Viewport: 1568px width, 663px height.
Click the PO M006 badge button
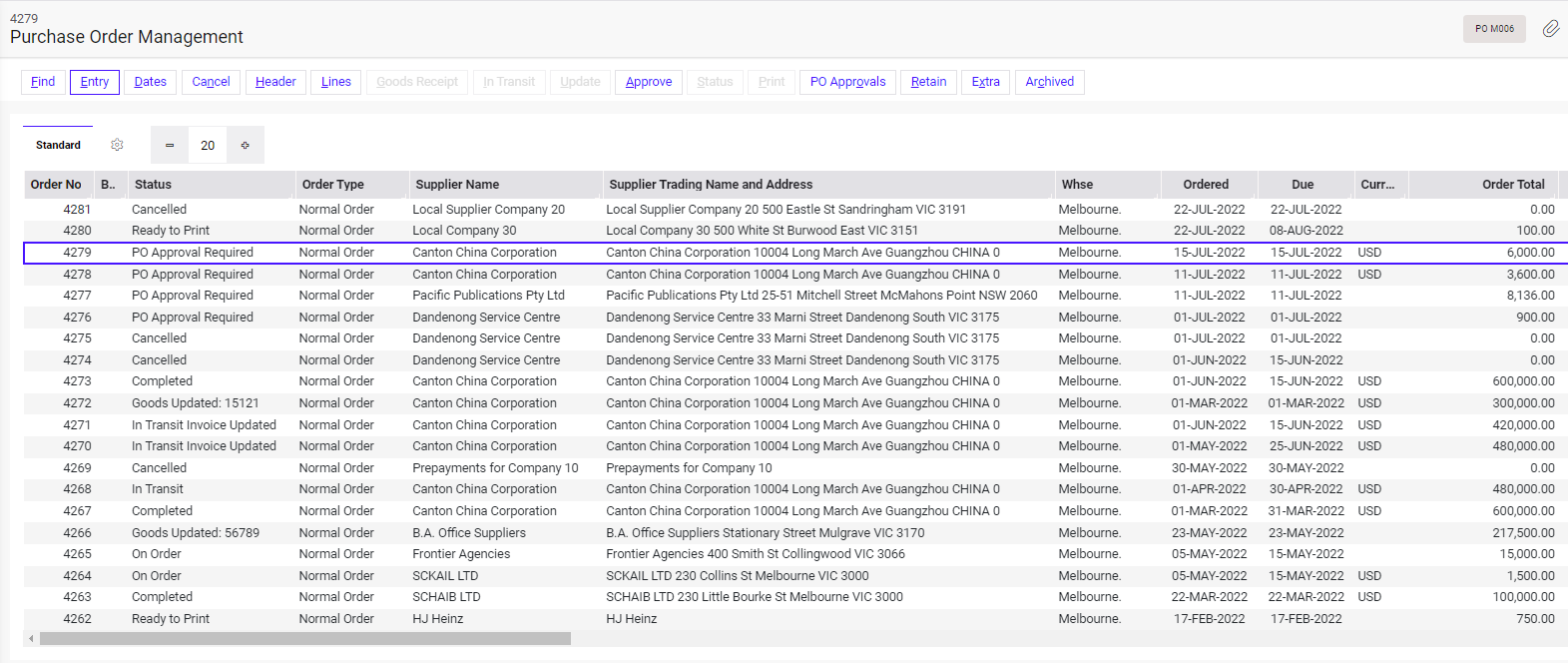coord(1494,29)
